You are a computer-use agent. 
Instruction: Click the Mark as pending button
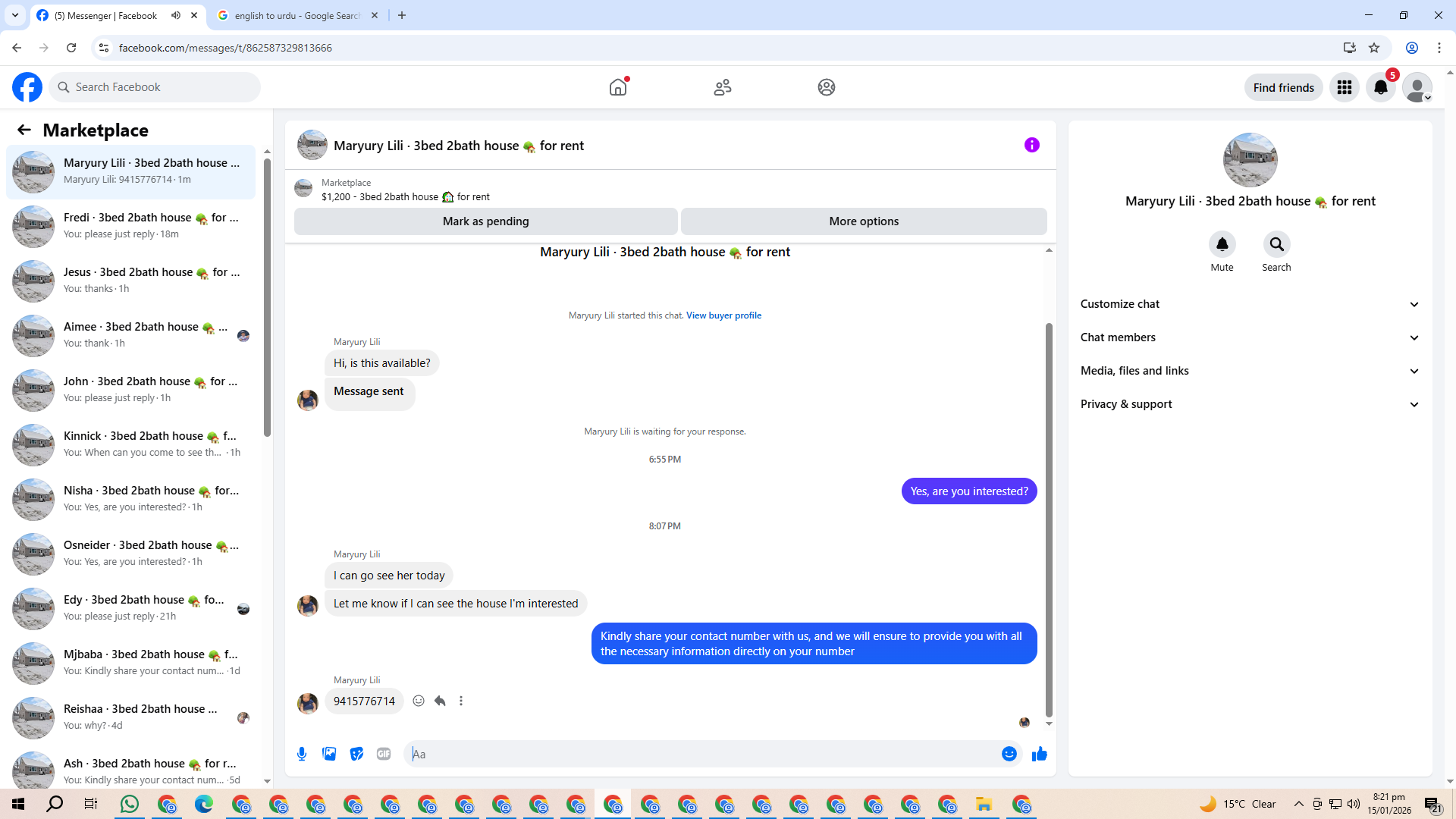[x=485, y=221]
